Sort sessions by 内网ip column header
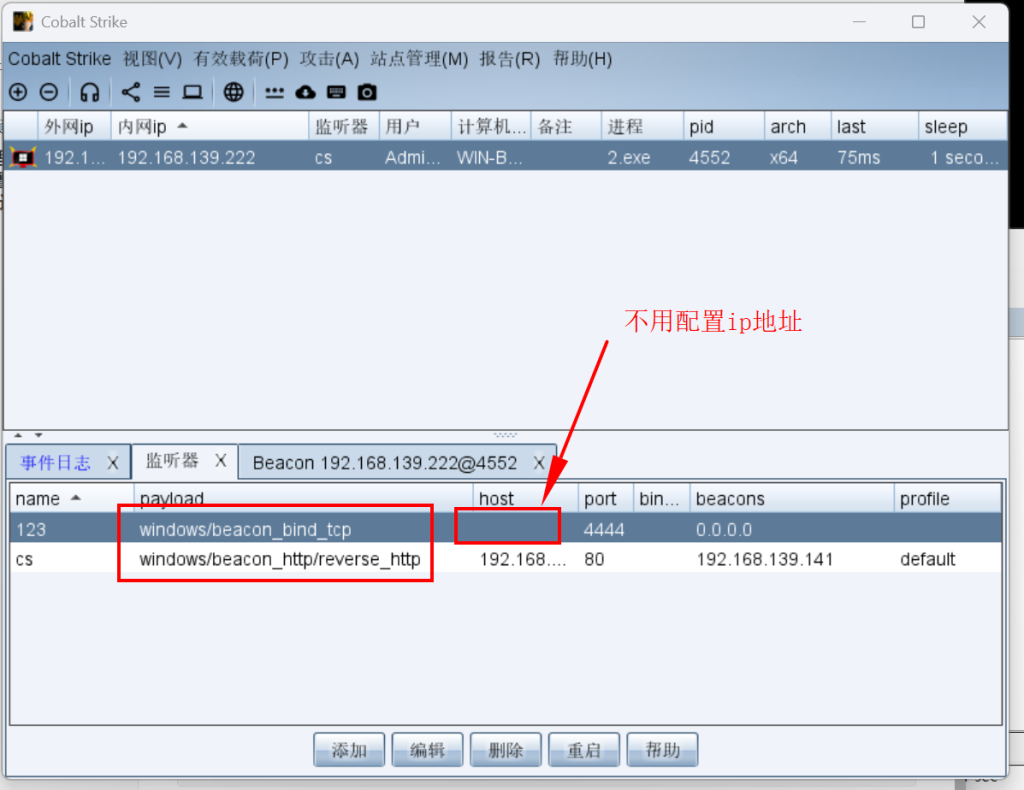This screenshot has width=1024, height=790. click(x=209, y=126)
